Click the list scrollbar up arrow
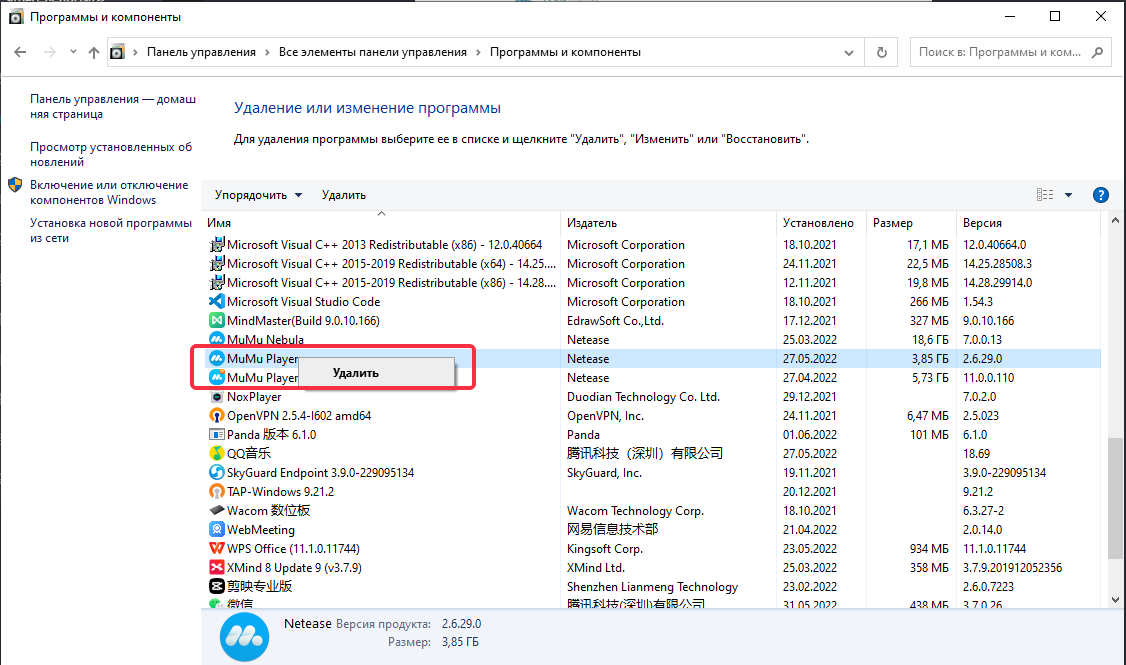Image resolution: width=1126 pixels, height=665 pixels. [x=1115, y=221]
